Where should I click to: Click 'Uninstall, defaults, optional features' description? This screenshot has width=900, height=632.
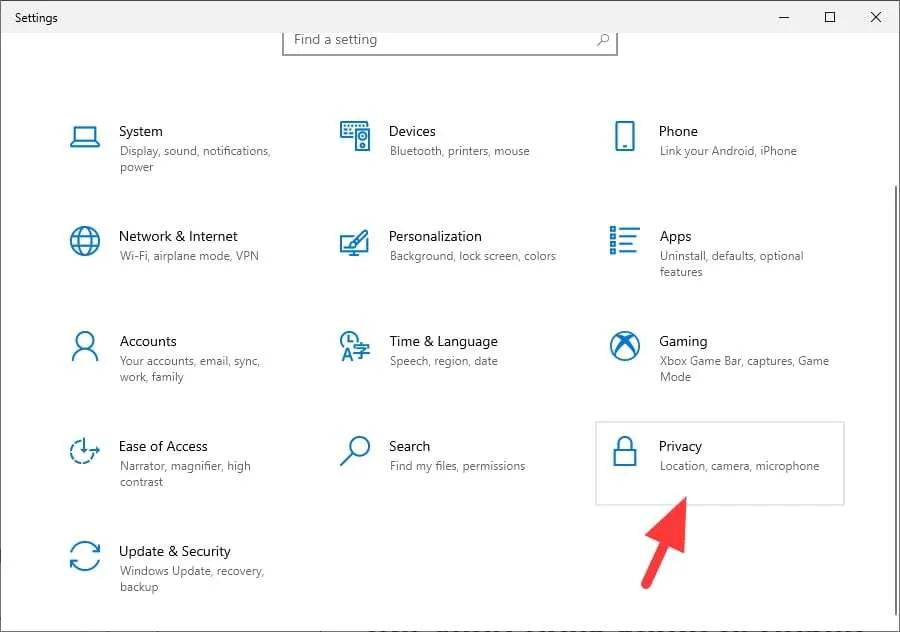pos(731,264)
